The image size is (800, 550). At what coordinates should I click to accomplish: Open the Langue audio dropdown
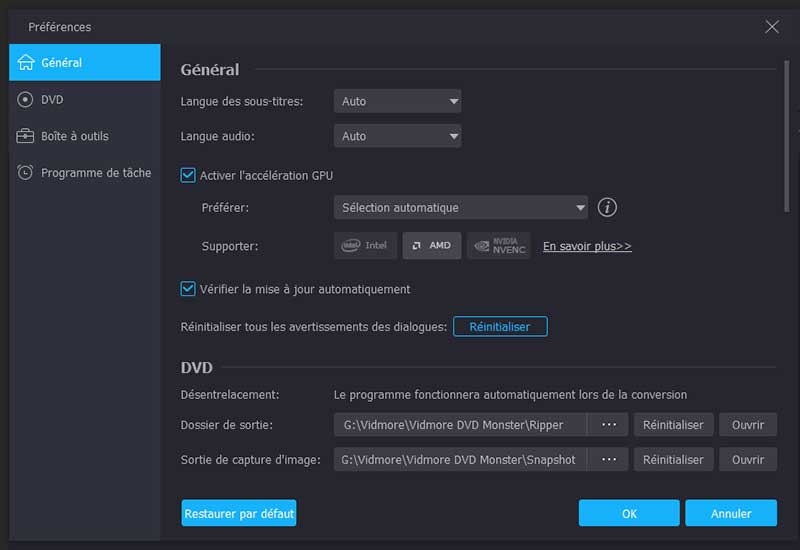coord(397,136)
